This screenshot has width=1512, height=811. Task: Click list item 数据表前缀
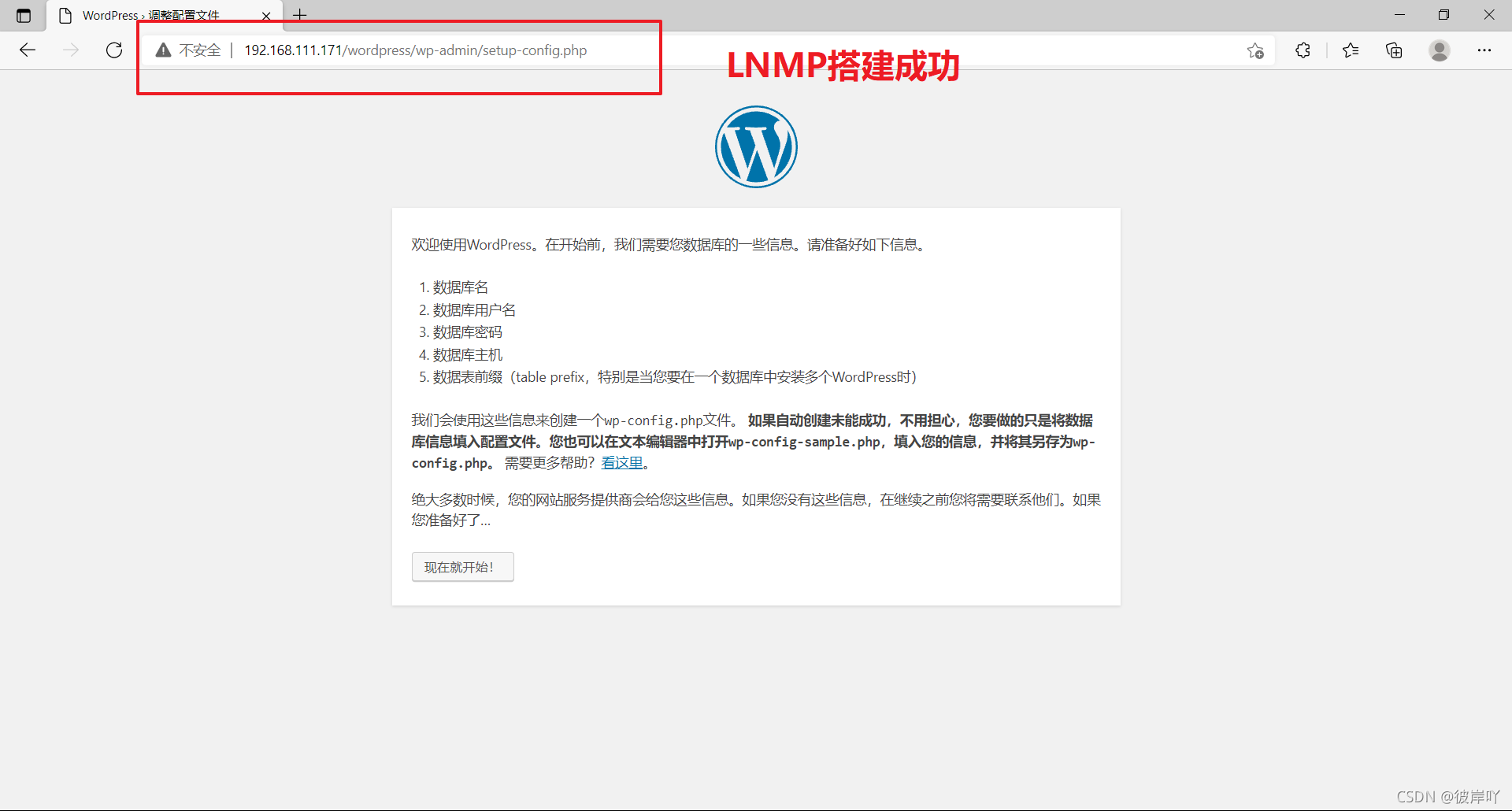tap(674, 377)
